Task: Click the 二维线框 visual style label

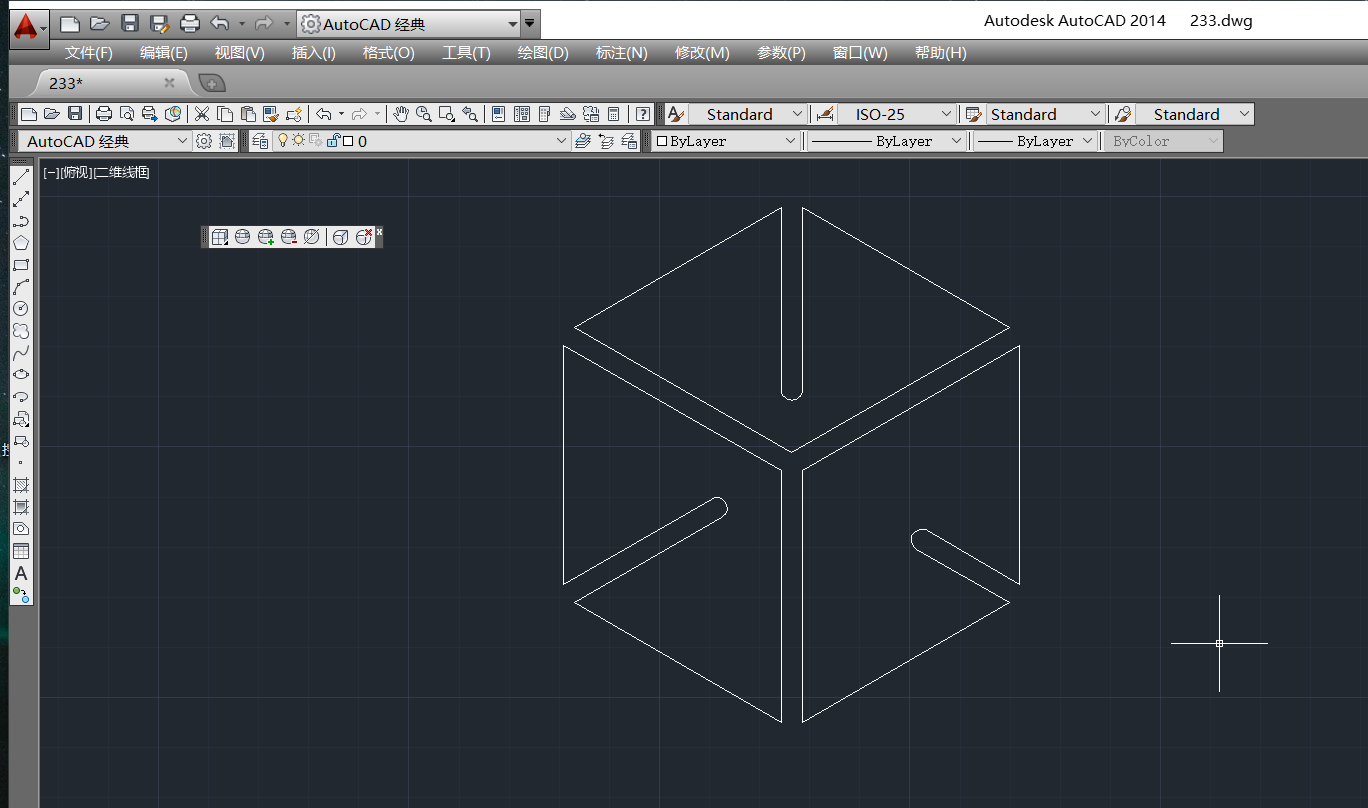Action: point(122,173)
